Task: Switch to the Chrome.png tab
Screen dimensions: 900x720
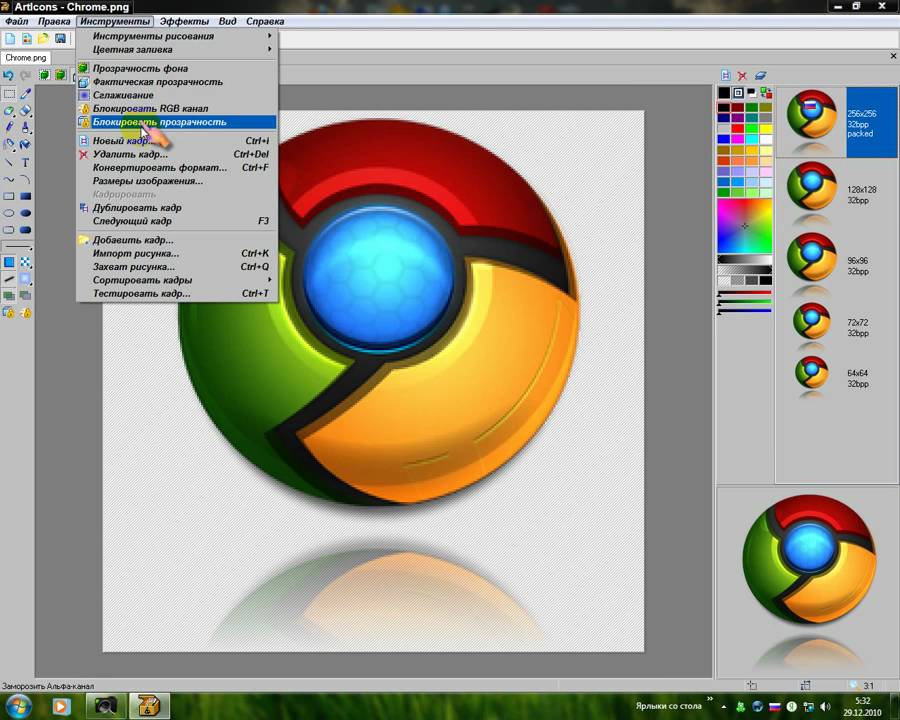Action: [x=26, y=57]
